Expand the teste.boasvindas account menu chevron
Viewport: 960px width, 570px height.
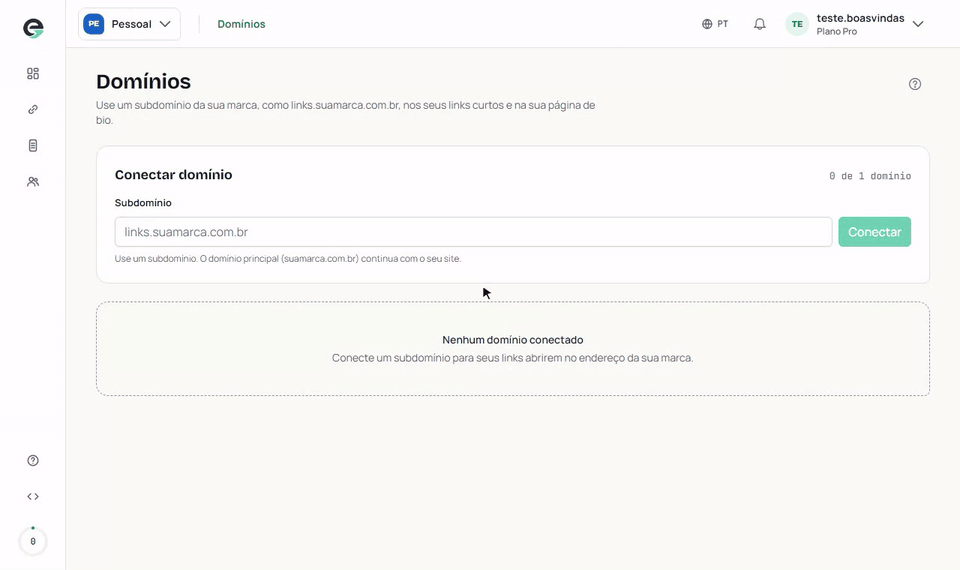click(x=918, y=24)
